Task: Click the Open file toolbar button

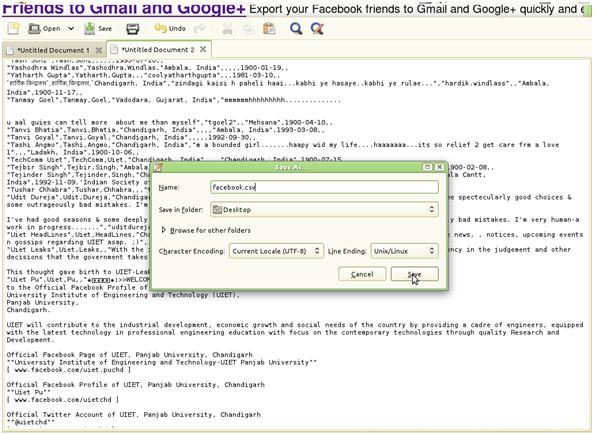Action: (x=45, y=29)
